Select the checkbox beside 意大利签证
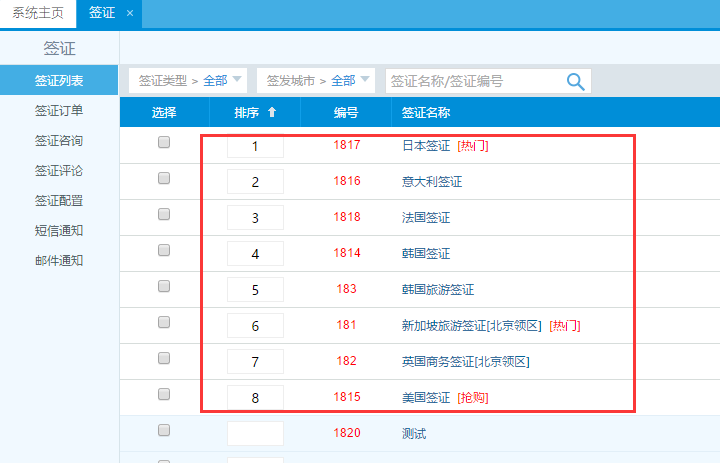 click(164, 180)
